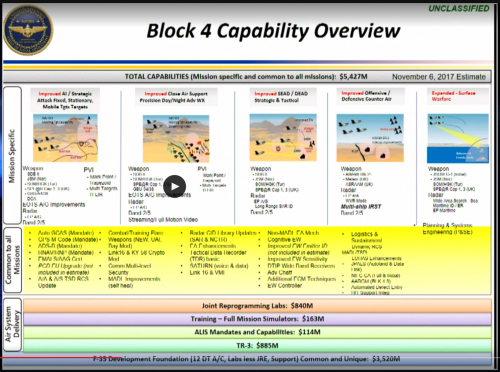Screen dimensions: 500x372
Task: Click the play button overlay
Action: [175, 186]
